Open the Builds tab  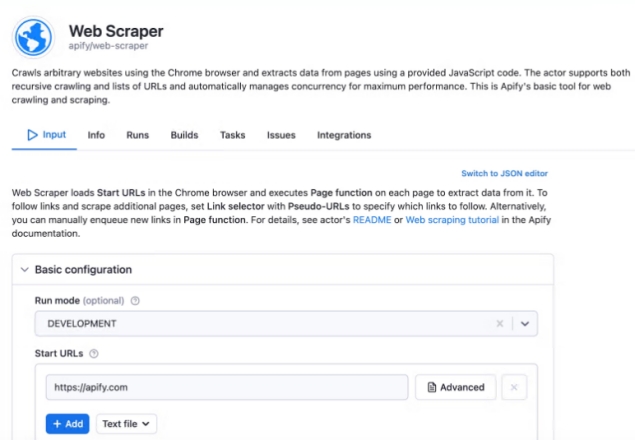(184, 135)
